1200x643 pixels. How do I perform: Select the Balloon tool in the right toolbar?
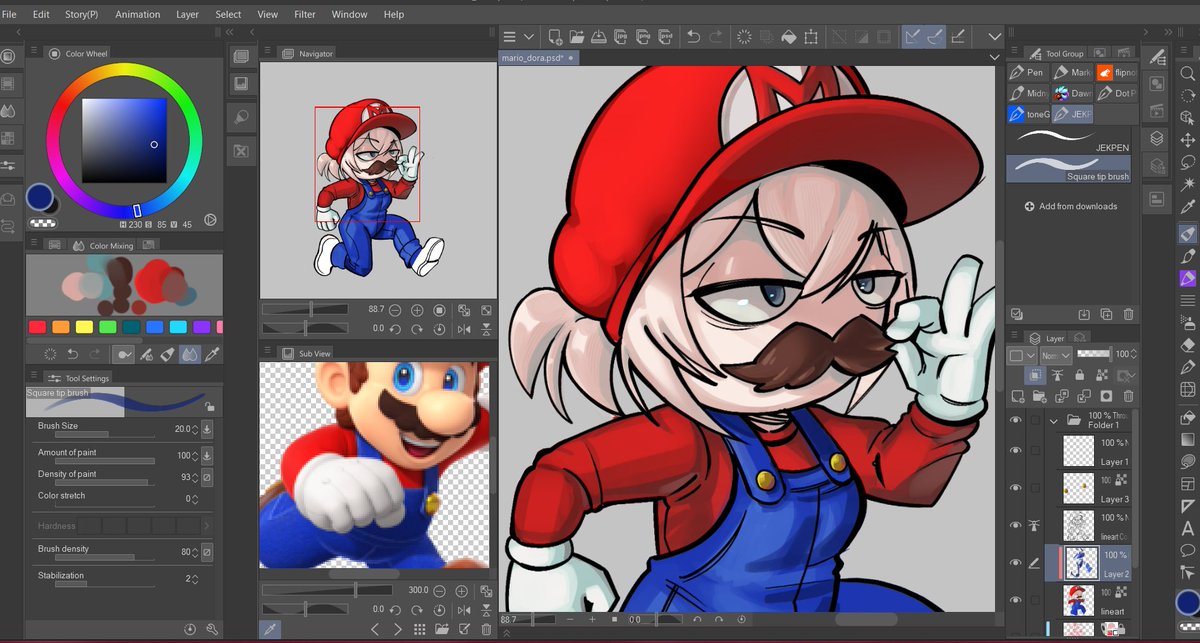click(1188, 551)
